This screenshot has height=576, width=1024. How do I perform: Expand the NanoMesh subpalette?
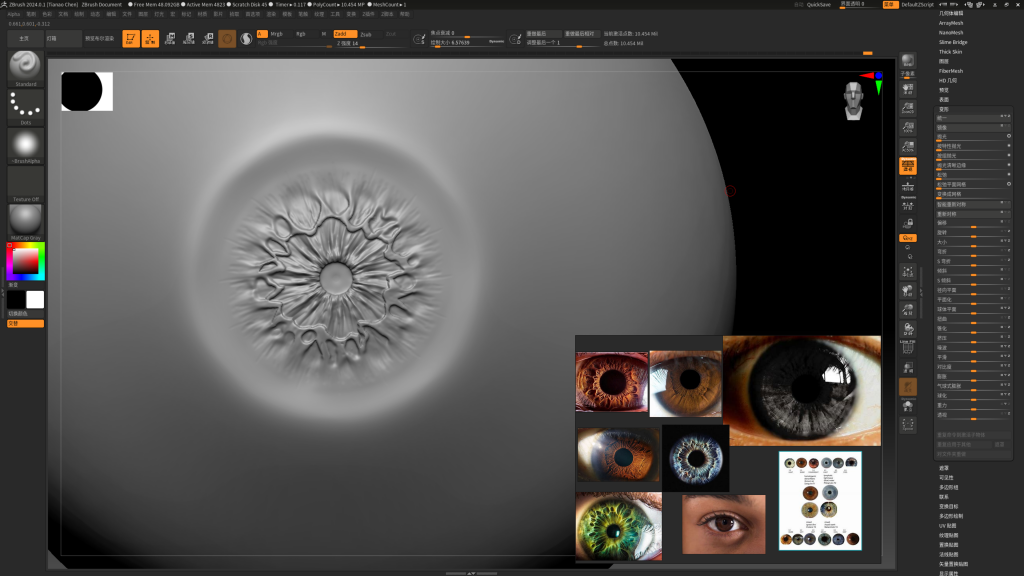click(x=951, y=33)
